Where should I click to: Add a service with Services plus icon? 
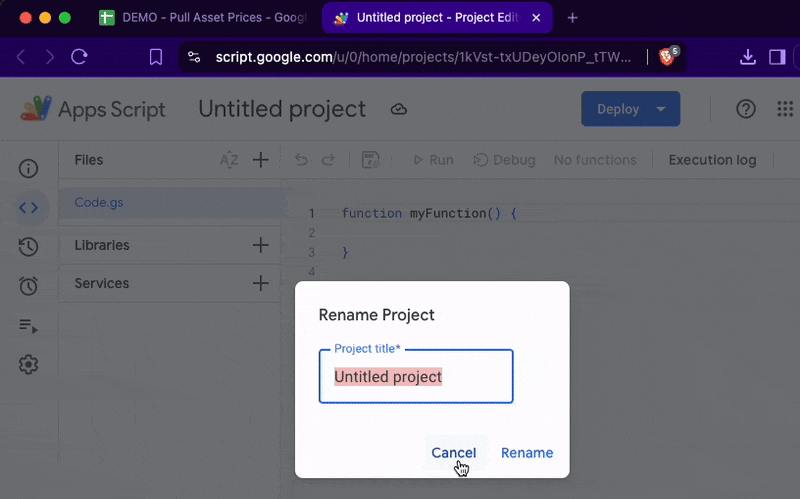pyautogui.click(x=261, y=283)
